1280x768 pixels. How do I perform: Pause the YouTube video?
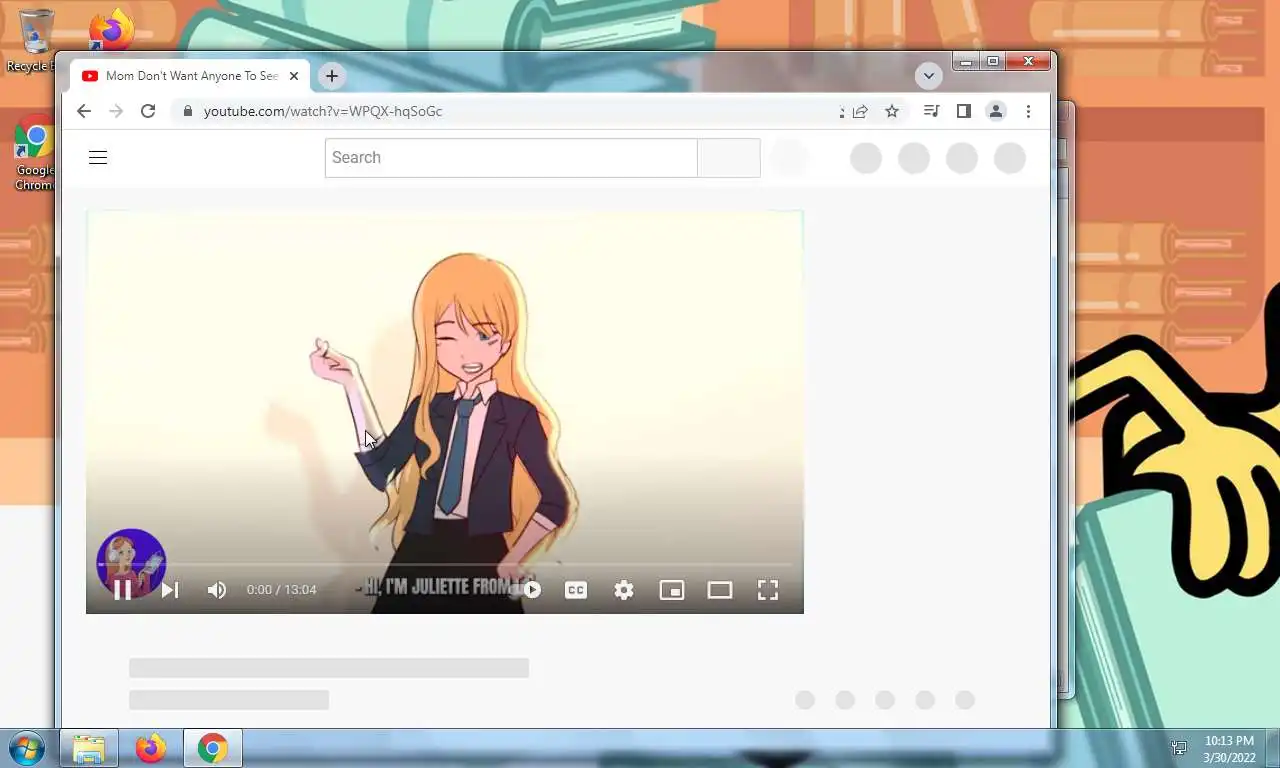123,590
